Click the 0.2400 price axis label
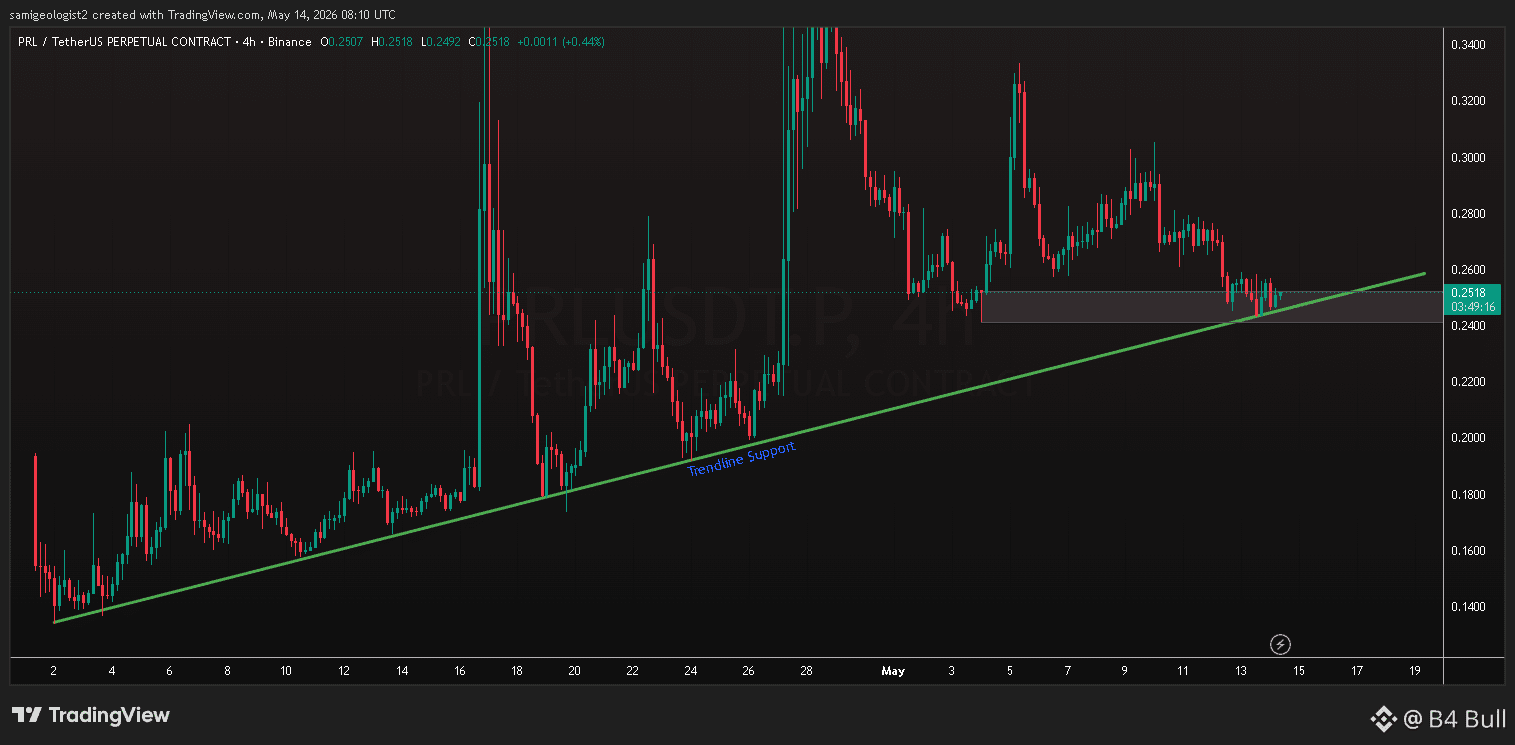Image resolution: width=1515 pixels, height=745 pixels. click(1467, 326)
